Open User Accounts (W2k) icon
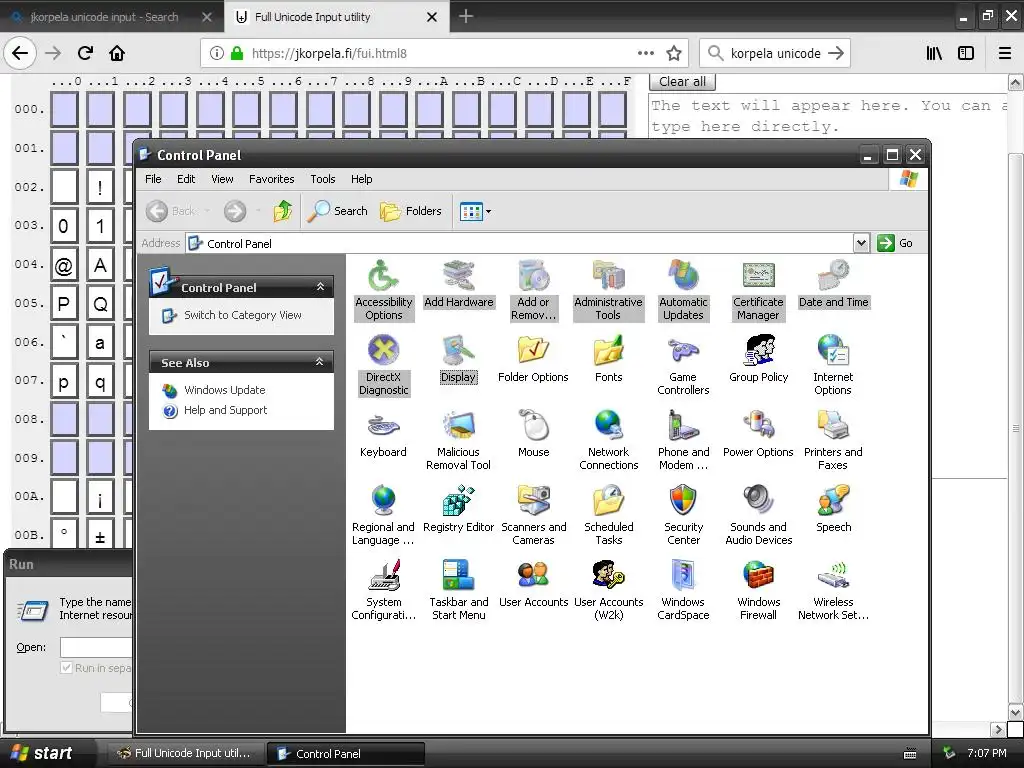Screen dimensions: 1024x768 click(x=609, y=591)
